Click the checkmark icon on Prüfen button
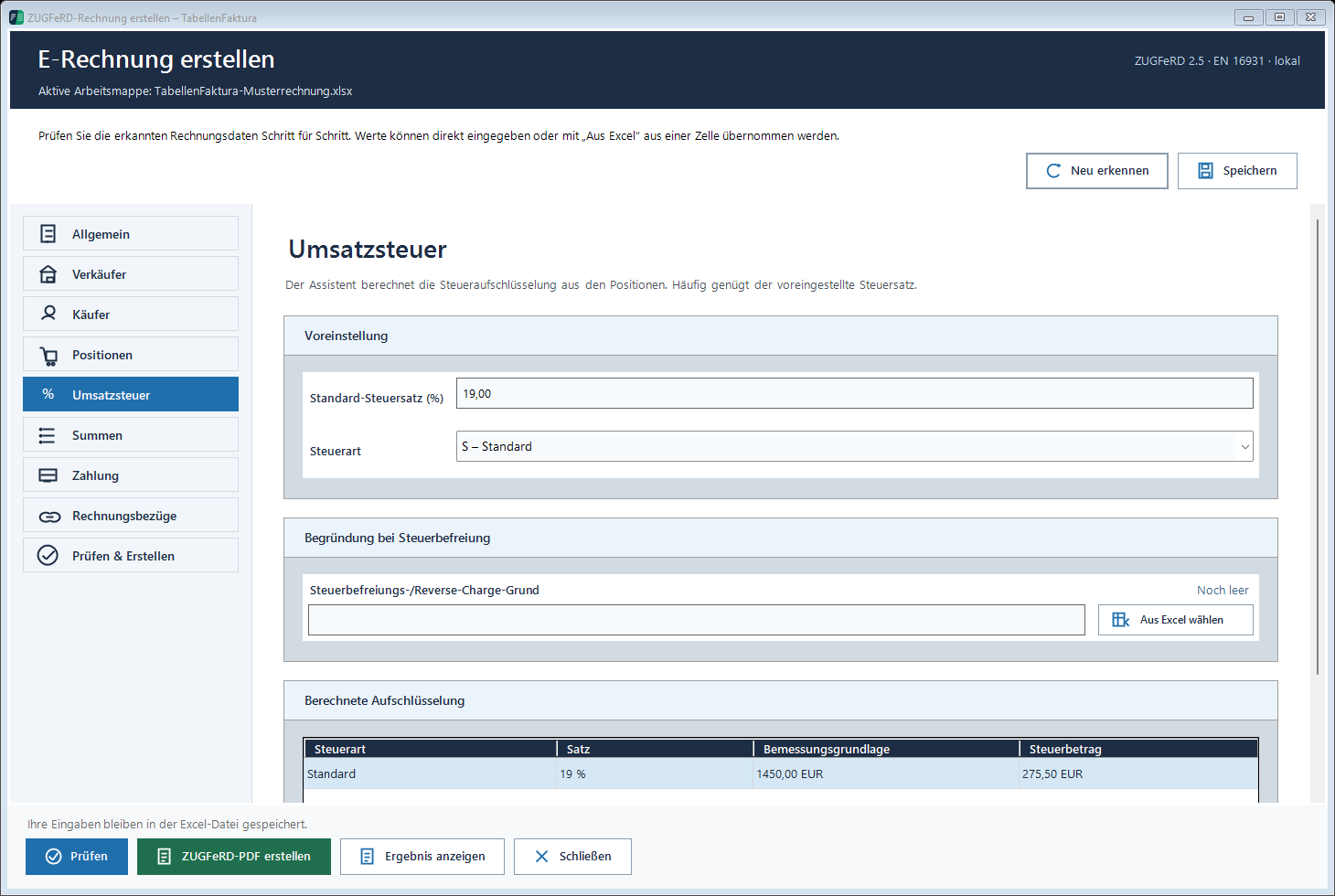Viewport: 1335px width, 896px height. 53,857
